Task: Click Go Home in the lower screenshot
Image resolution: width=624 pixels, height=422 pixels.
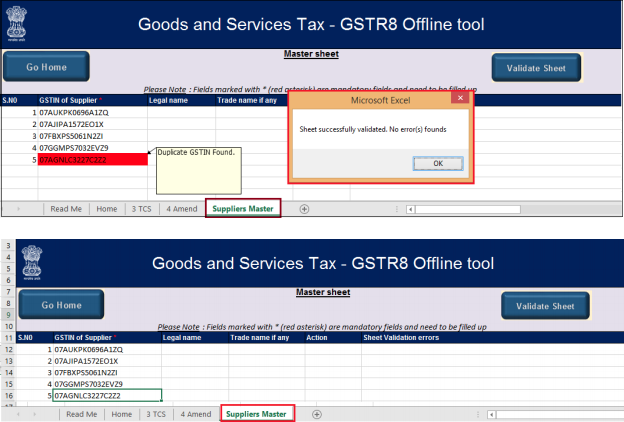Action: click(x=61, y=305)
